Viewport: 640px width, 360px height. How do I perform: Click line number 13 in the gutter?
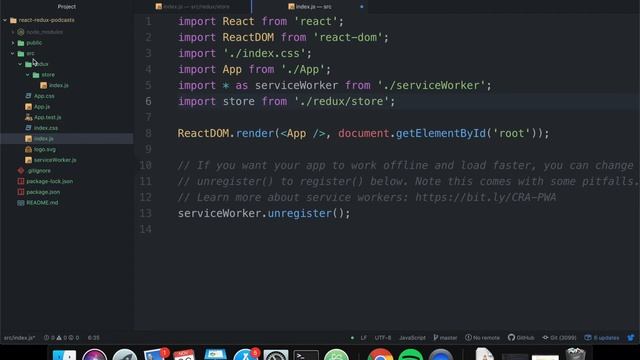(145, 213)
